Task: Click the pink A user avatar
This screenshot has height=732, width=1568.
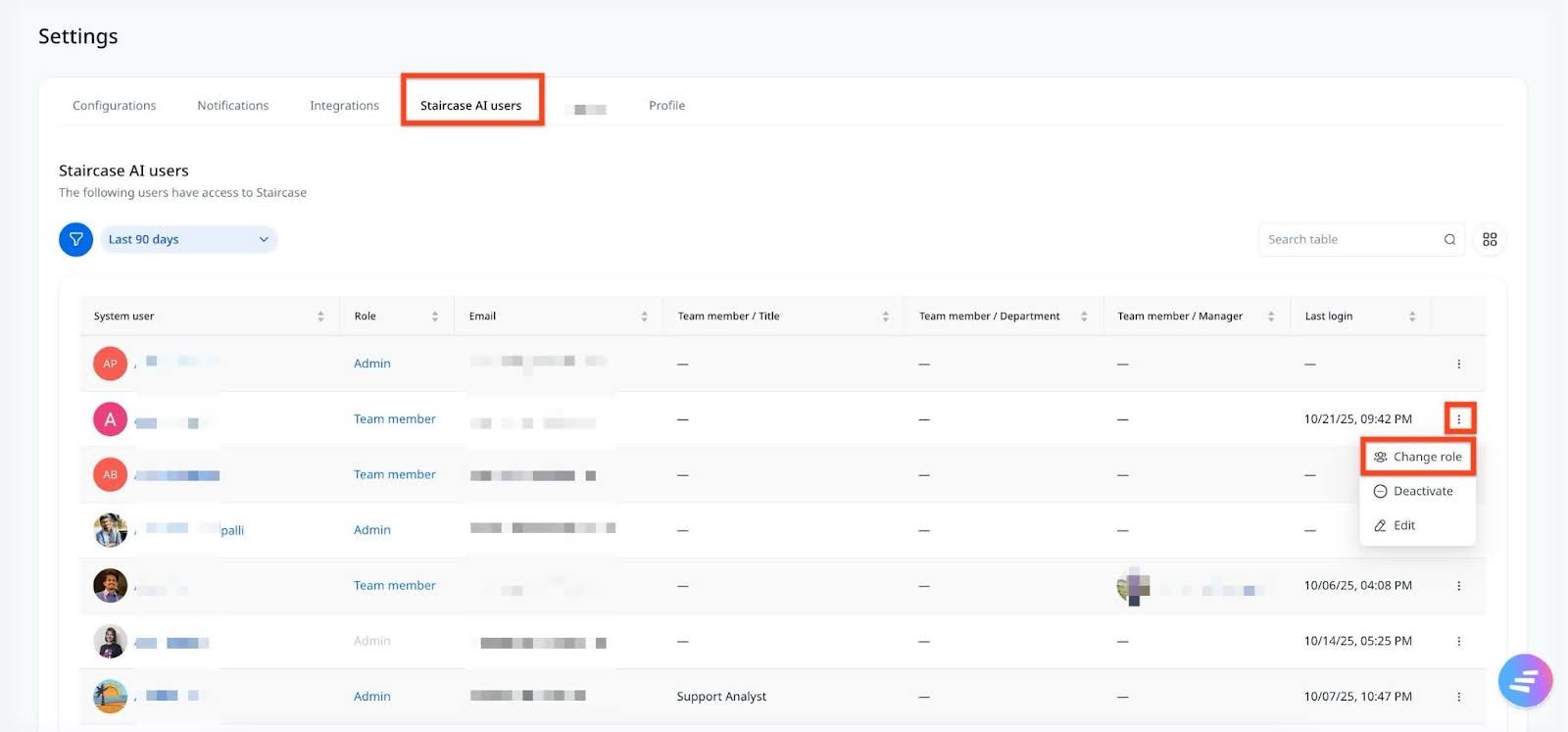Action: 110,419
